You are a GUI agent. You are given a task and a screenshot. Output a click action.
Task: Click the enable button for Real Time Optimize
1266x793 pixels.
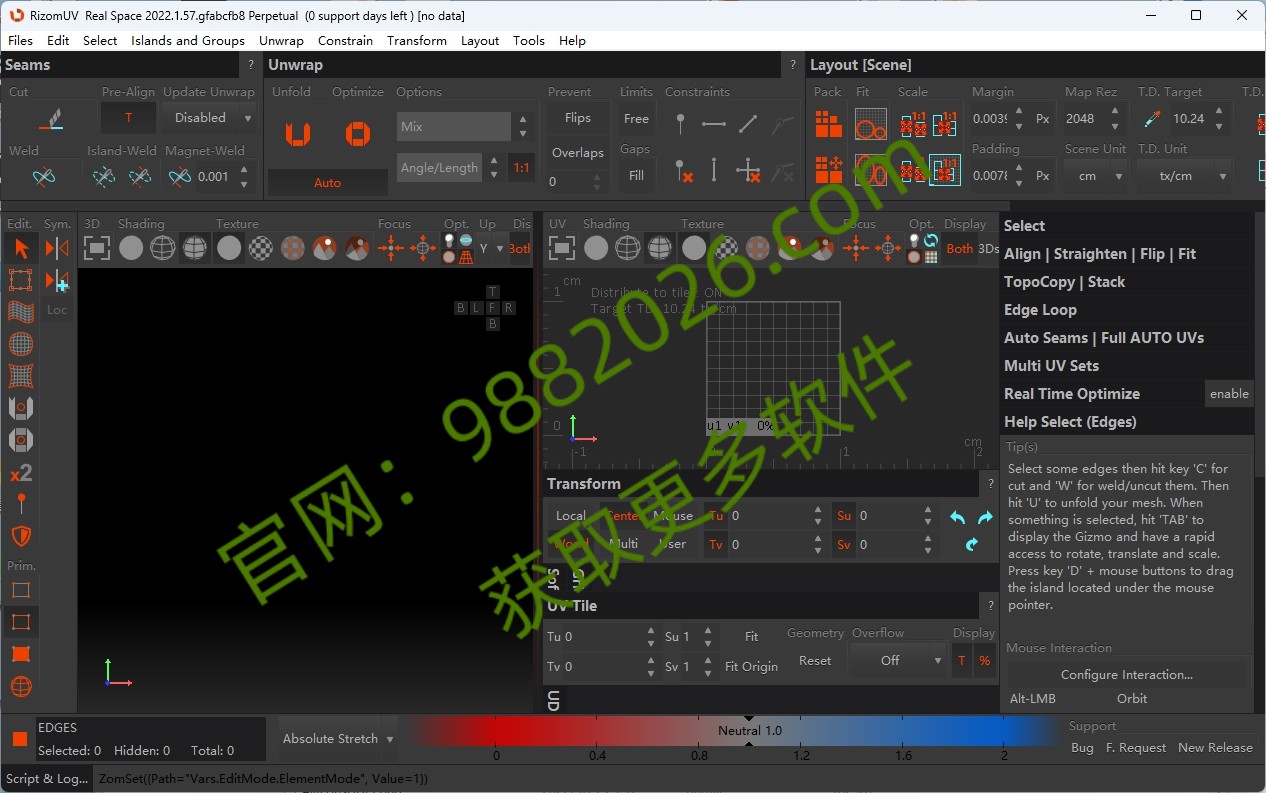[1229, 394]
